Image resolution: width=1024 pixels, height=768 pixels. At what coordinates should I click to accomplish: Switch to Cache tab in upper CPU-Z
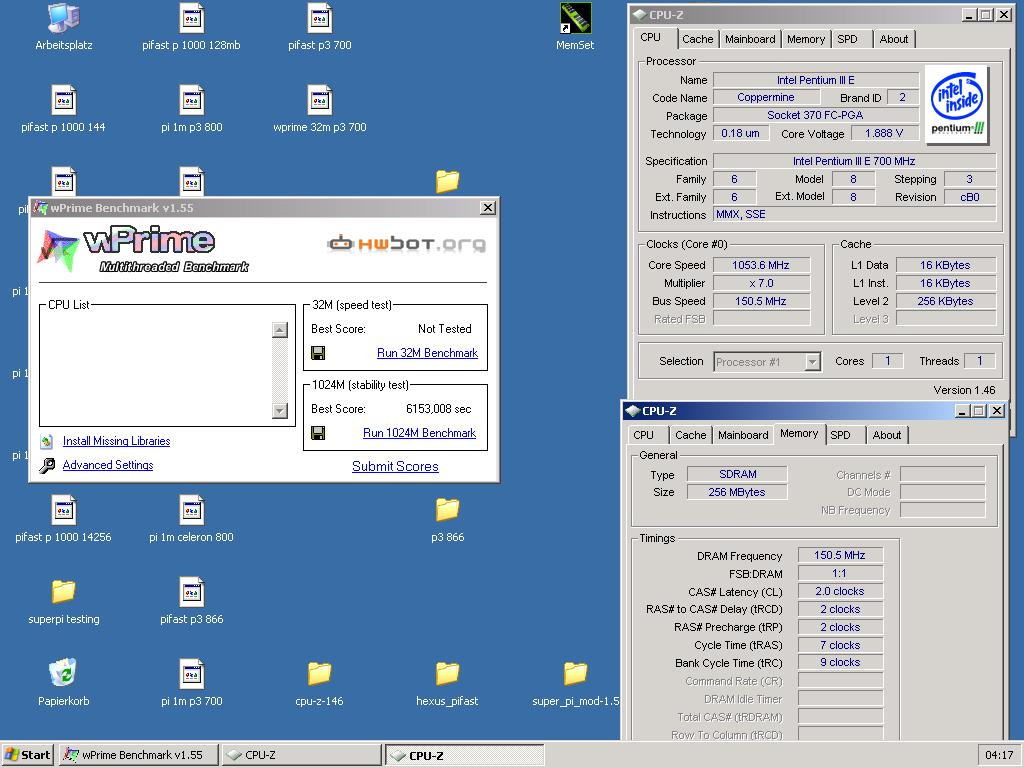click(x=697, y=39)
